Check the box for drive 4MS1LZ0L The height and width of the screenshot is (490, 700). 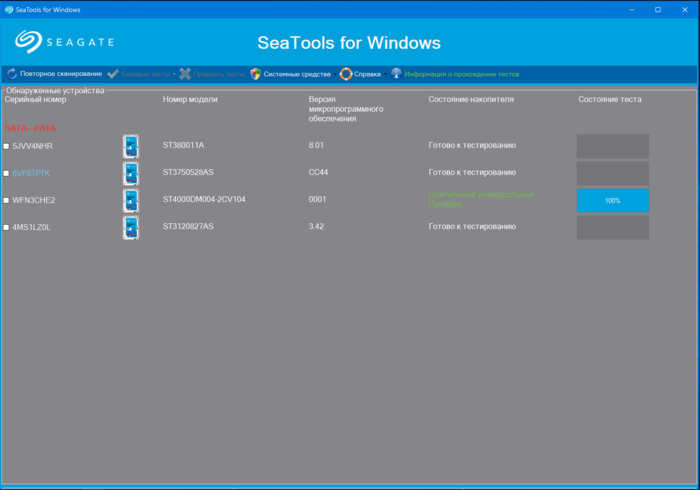pyautogui.click(x=6, y=228)
